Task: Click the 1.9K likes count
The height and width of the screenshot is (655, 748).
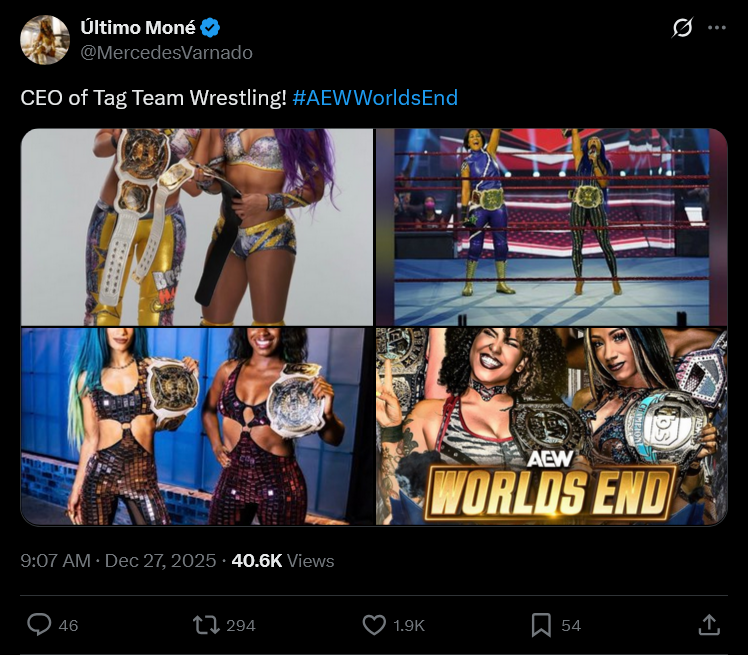Action: point(409,625)
